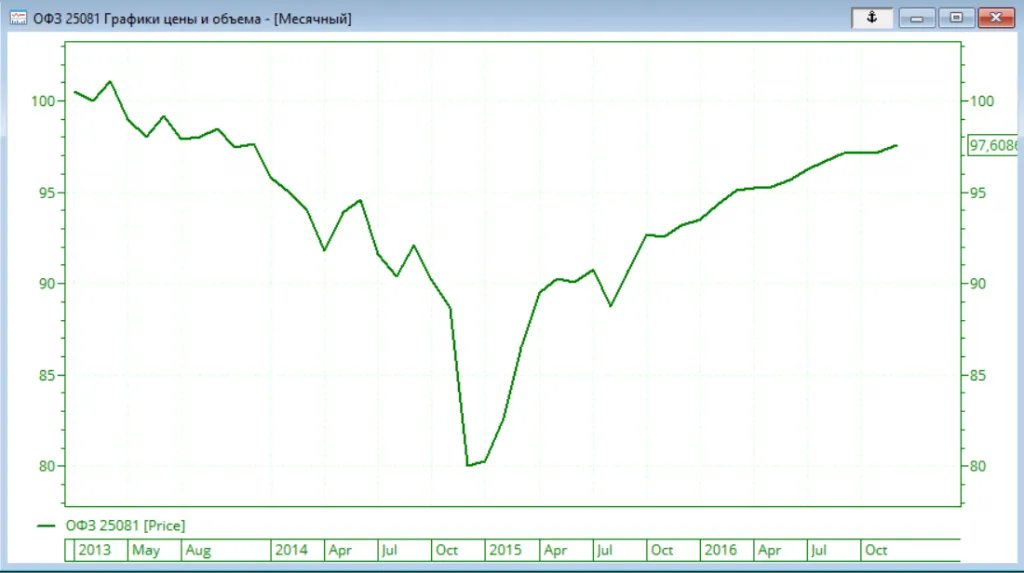The height and width of the screenshot is (573, 1024).
Task: Select the 2015 marker on time axis
Action: click(x=505, y=550)
